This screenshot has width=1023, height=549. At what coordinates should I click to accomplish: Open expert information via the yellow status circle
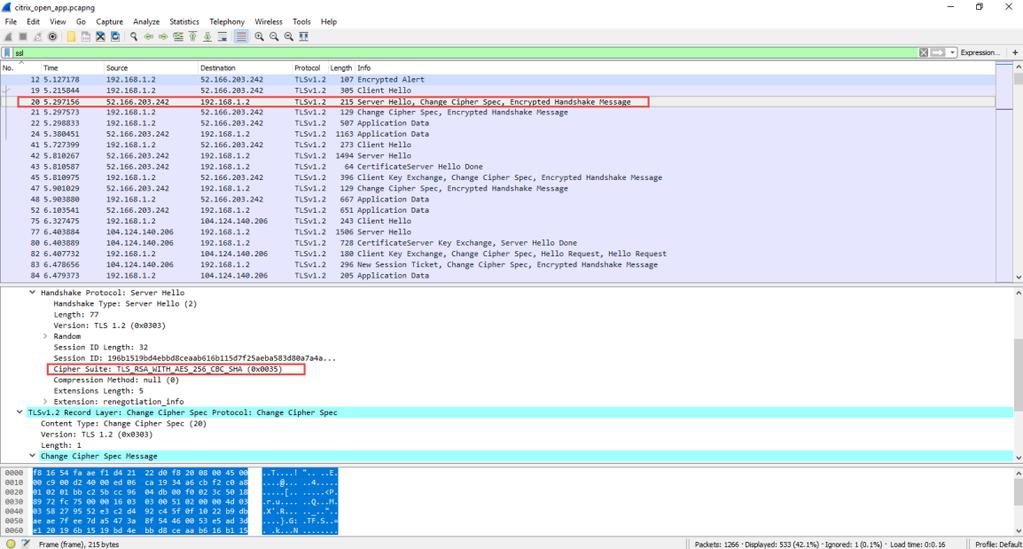[x=10, y=544]
